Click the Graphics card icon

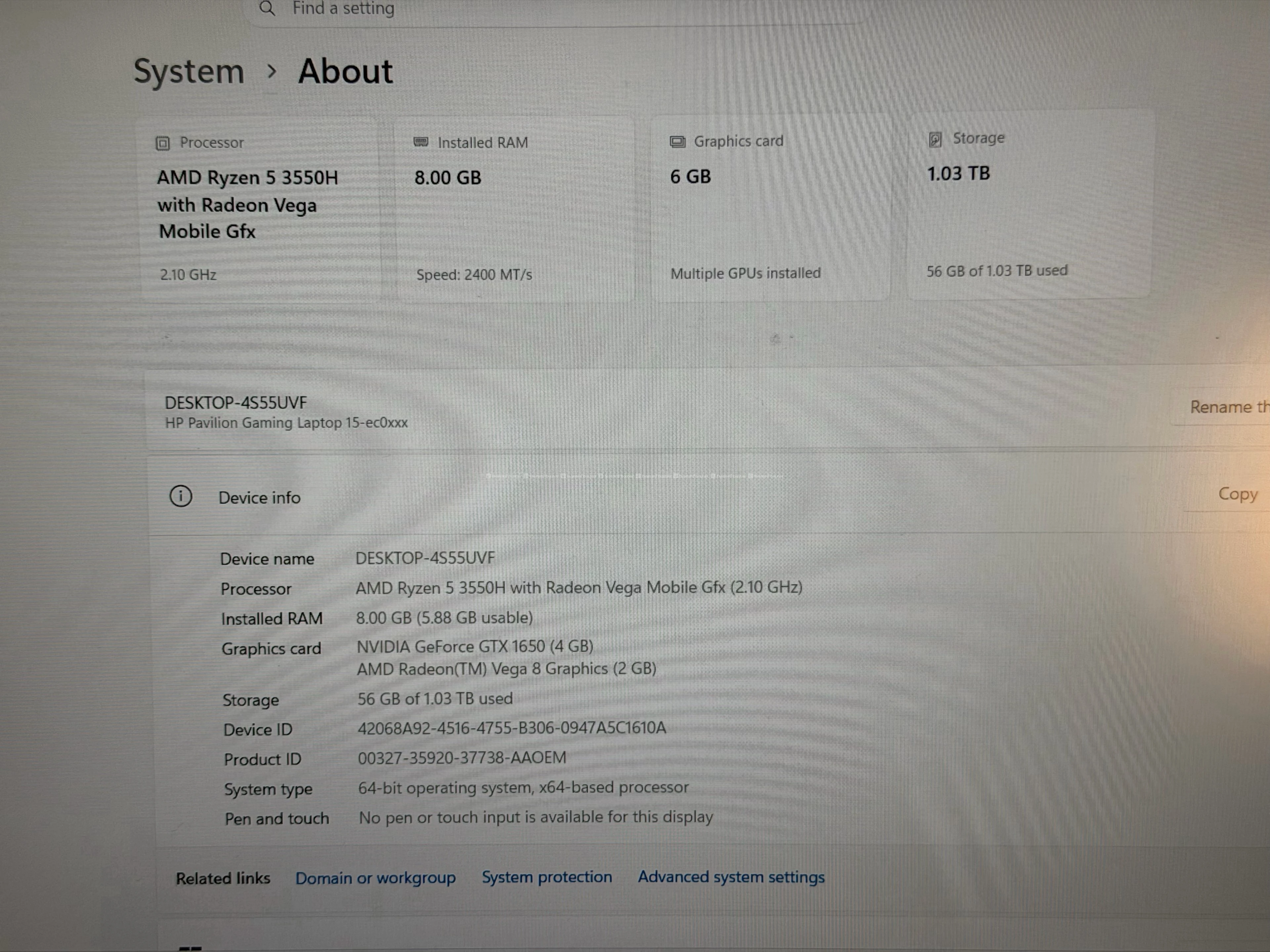[677, 142]
